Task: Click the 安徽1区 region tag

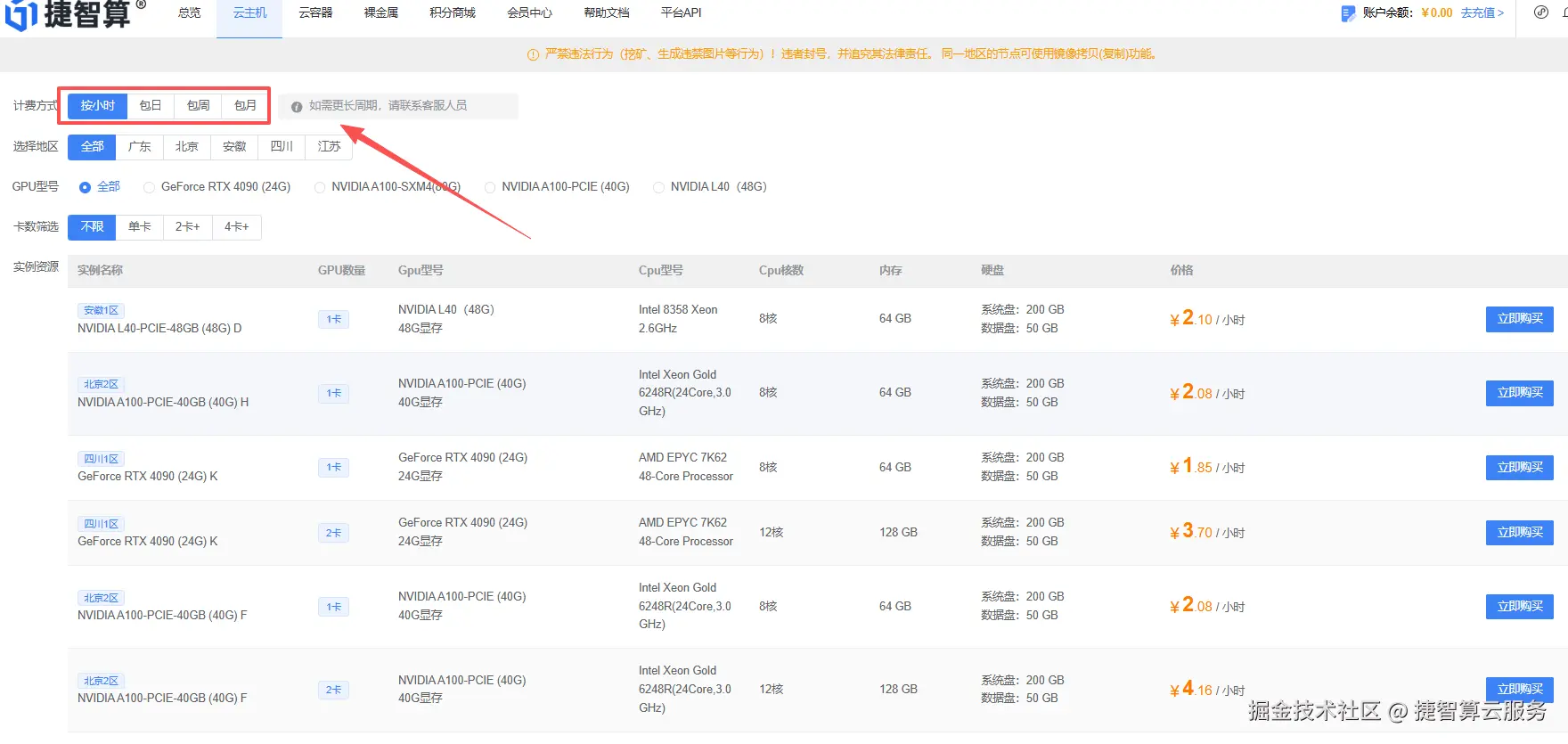Action: 101,310
